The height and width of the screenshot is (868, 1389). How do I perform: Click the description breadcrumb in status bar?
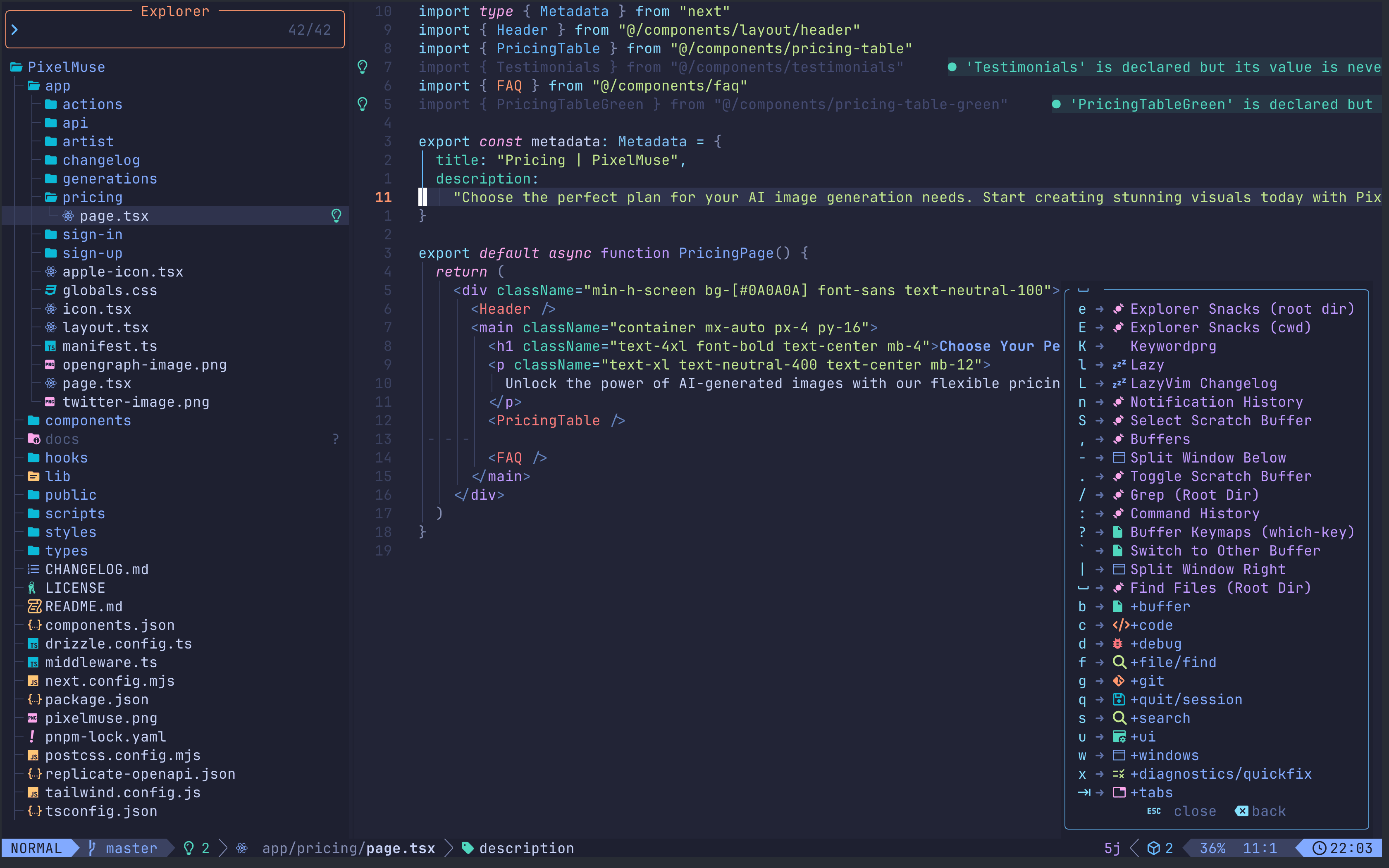coord(526,848)
